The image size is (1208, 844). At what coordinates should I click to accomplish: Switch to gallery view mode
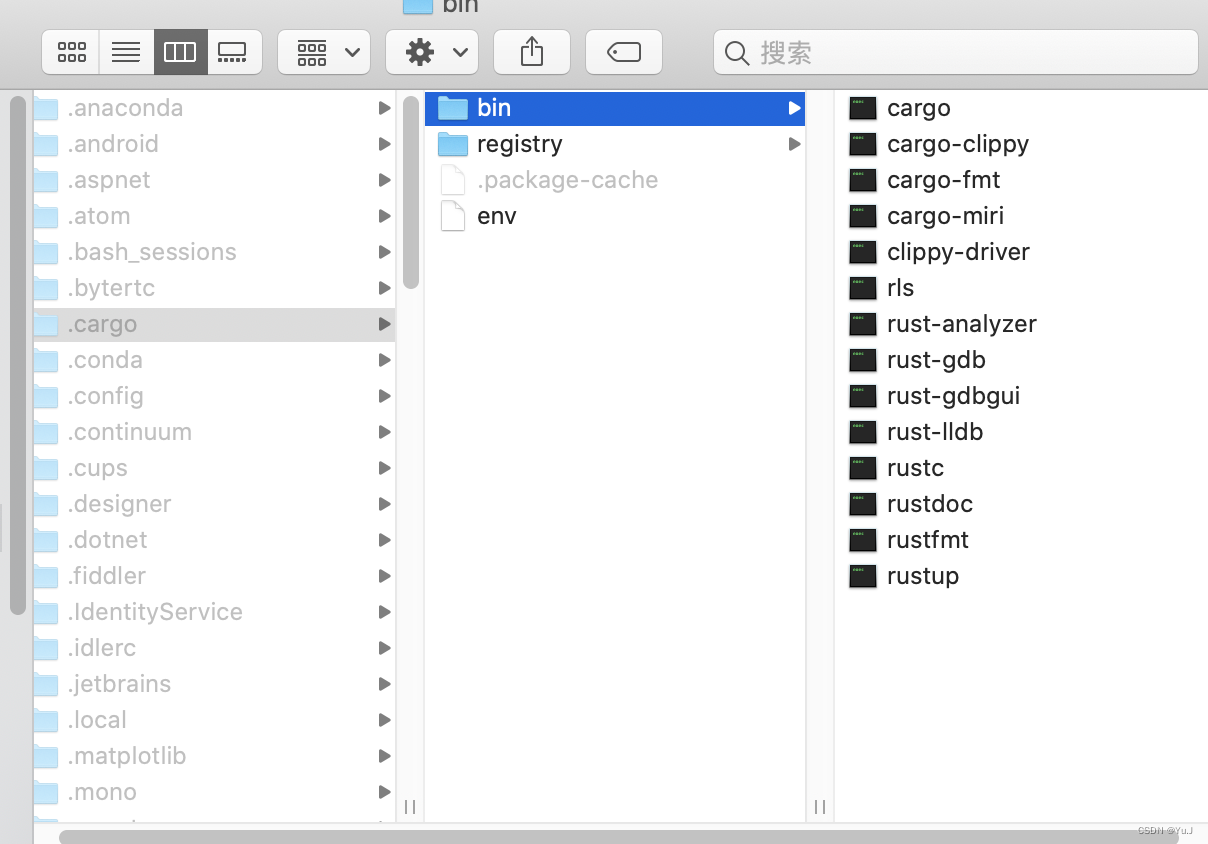coord(234,52)
